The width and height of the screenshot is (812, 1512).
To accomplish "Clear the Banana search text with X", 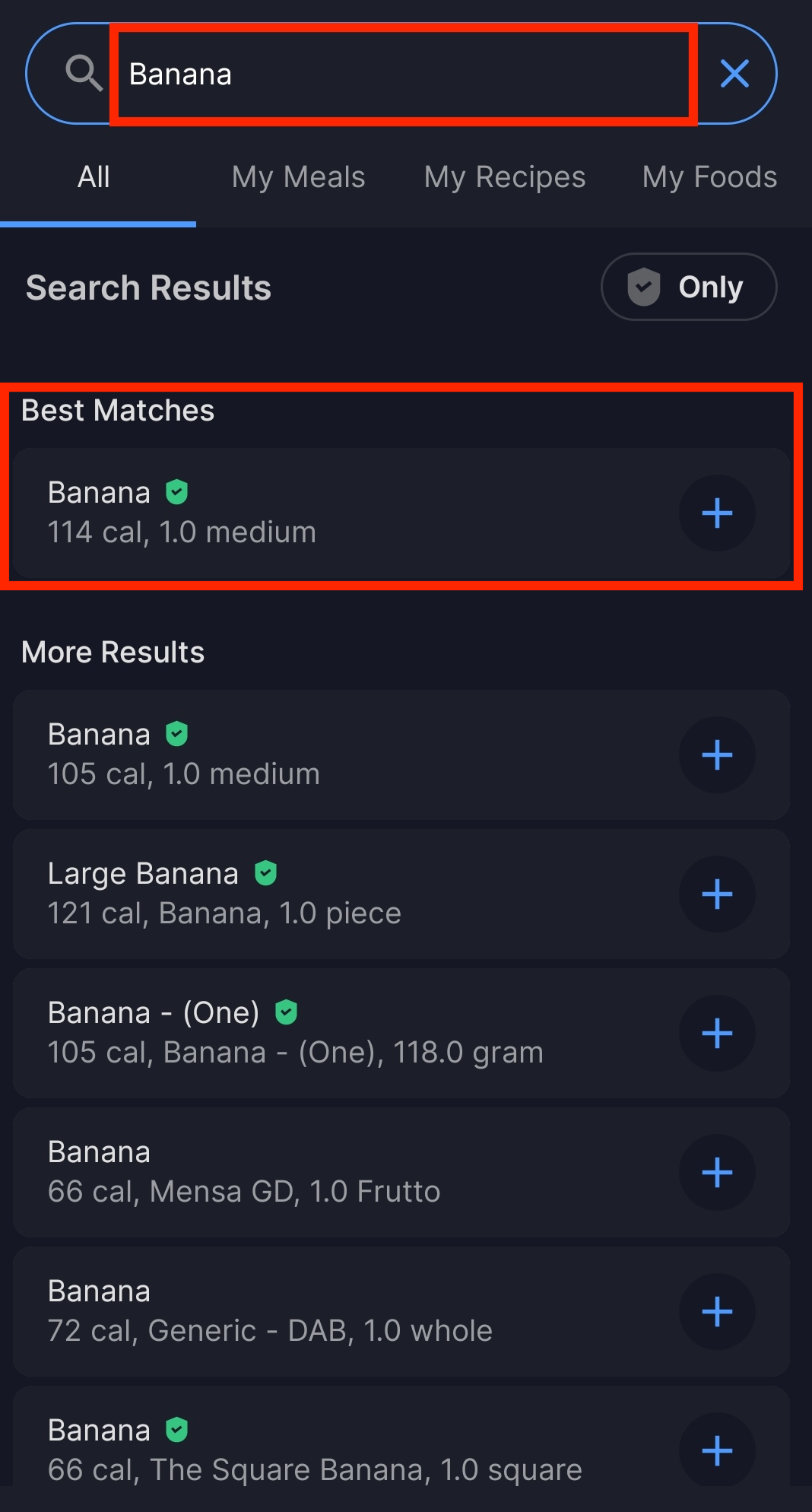I will [x=734, y=74].
